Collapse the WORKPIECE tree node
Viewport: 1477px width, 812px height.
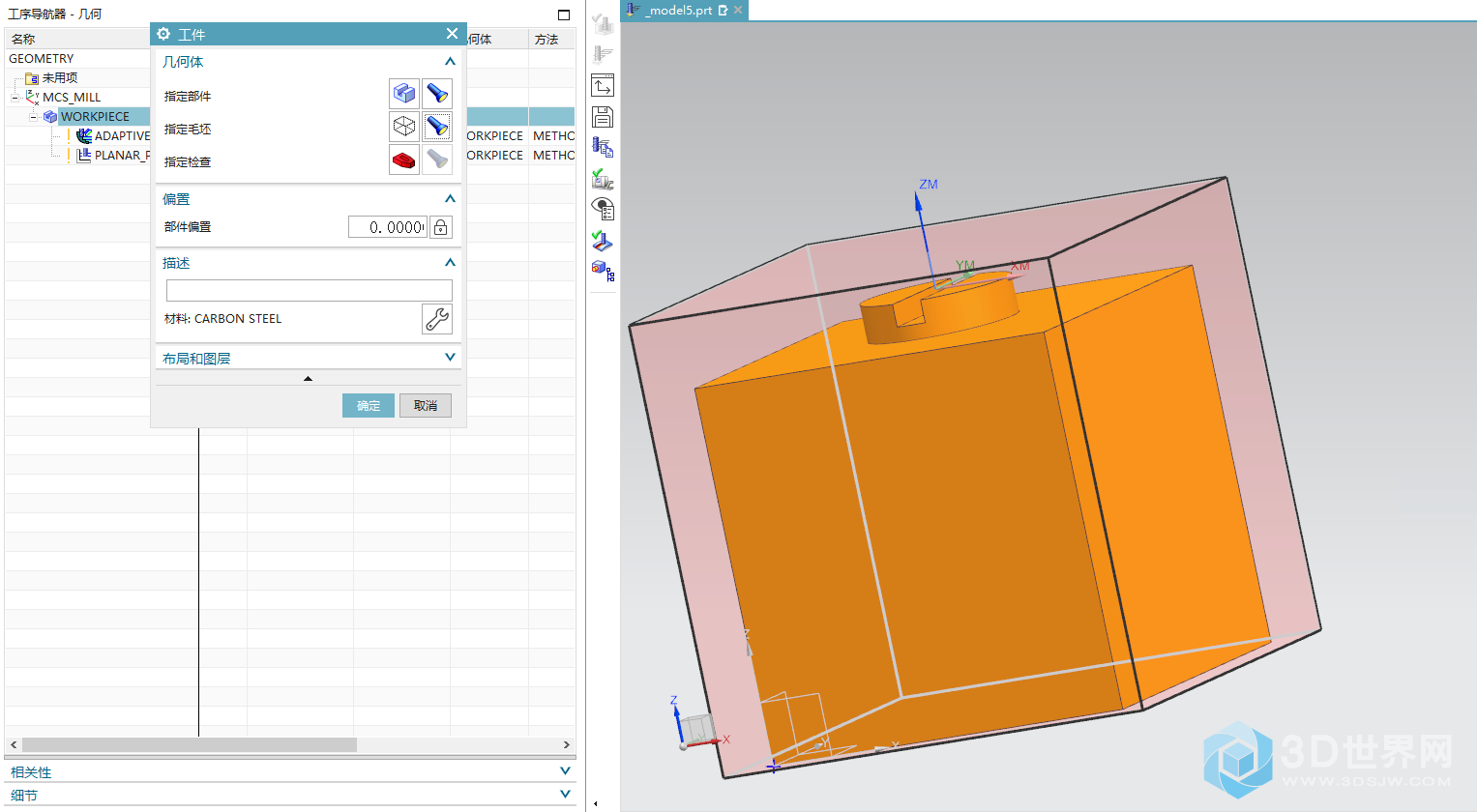click(x=34, y=117)
